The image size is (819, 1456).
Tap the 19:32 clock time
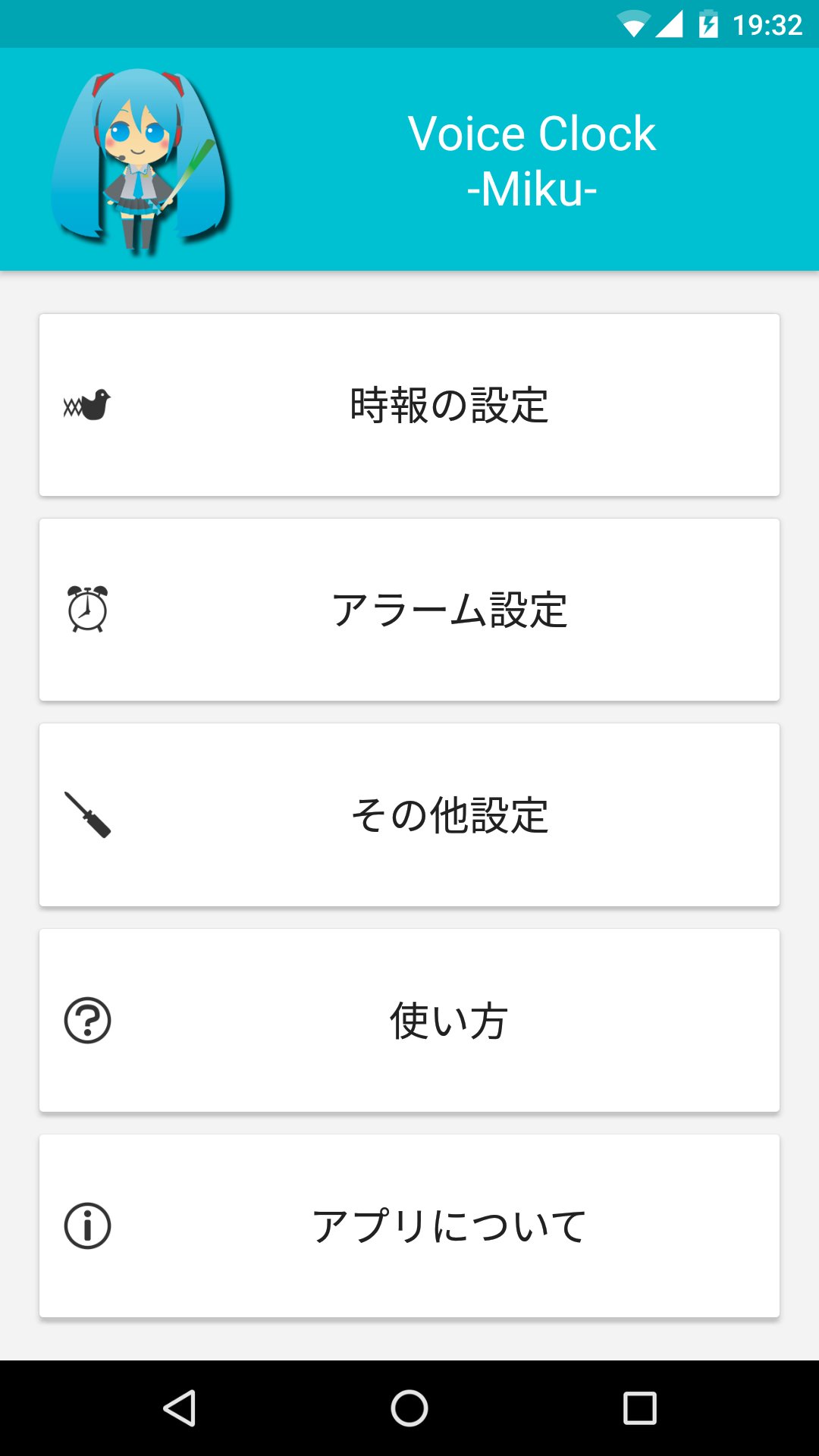click(767, 25)
